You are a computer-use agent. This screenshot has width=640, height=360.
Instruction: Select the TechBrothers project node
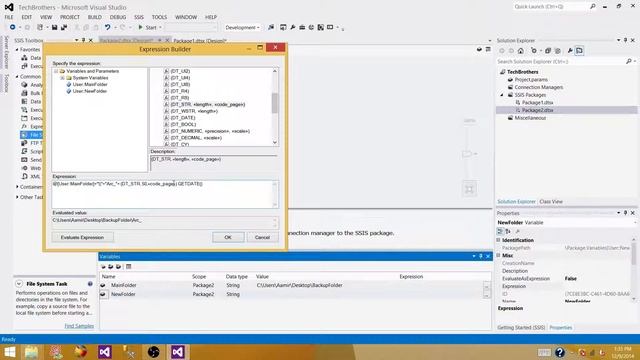[522, 72]
